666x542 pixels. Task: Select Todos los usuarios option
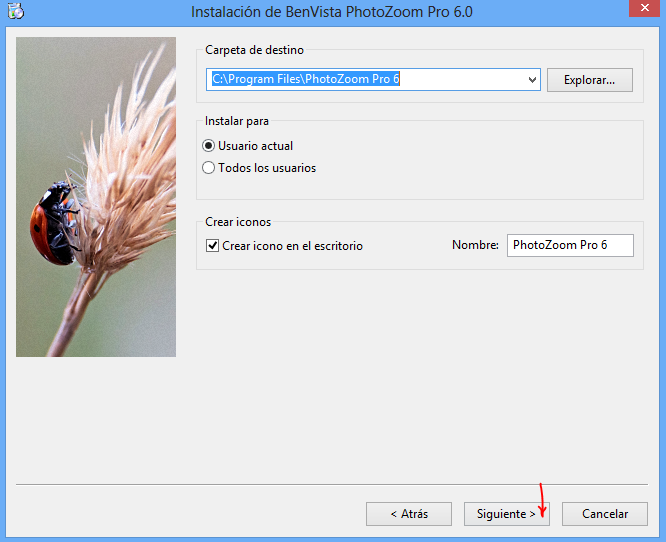208,168
